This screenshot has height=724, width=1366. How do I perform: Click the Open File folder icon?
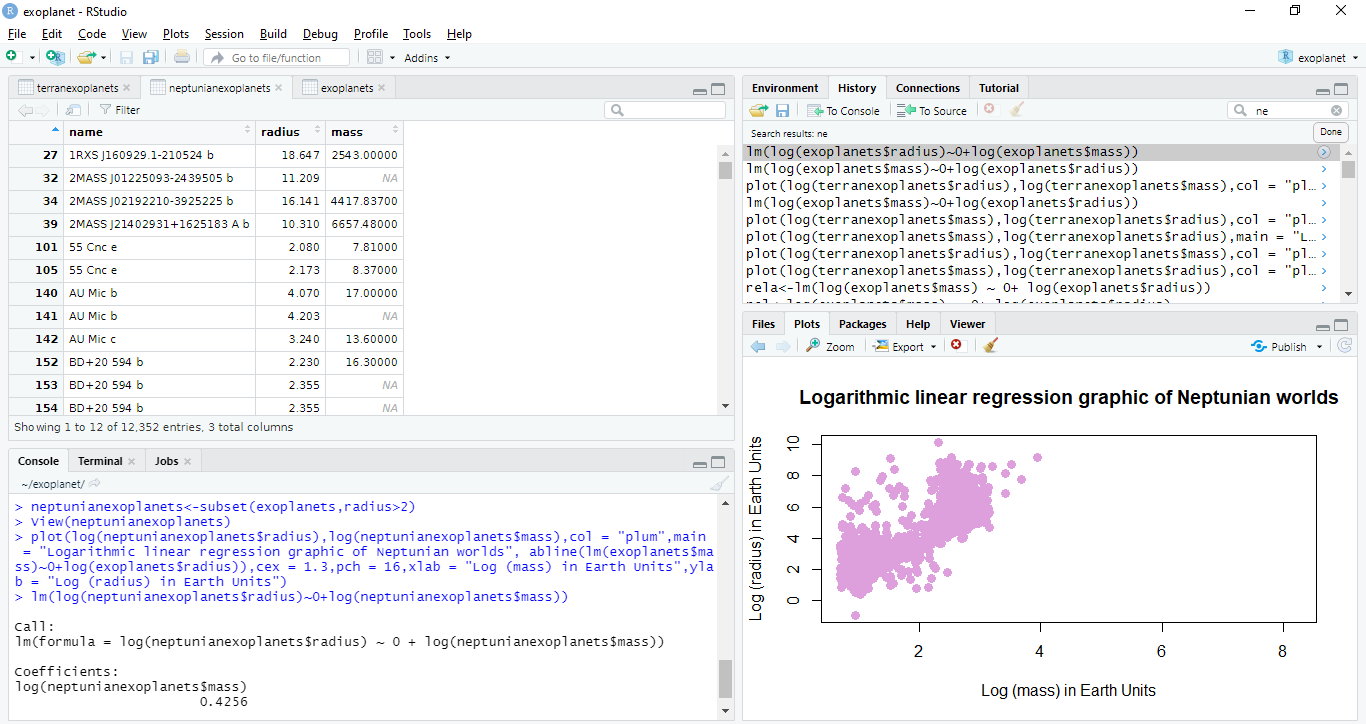tap(86, 57)
